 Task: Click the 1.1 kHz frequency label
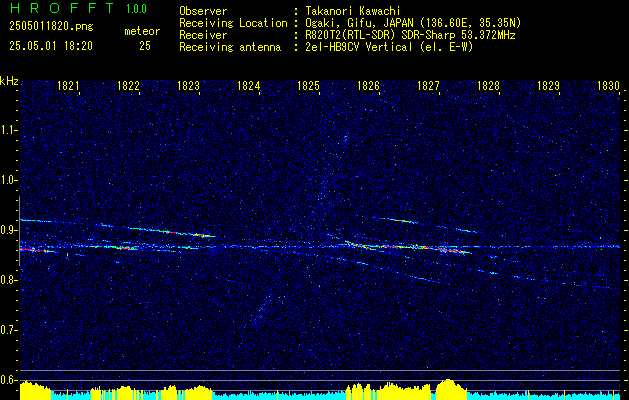(x=9, y=130)
